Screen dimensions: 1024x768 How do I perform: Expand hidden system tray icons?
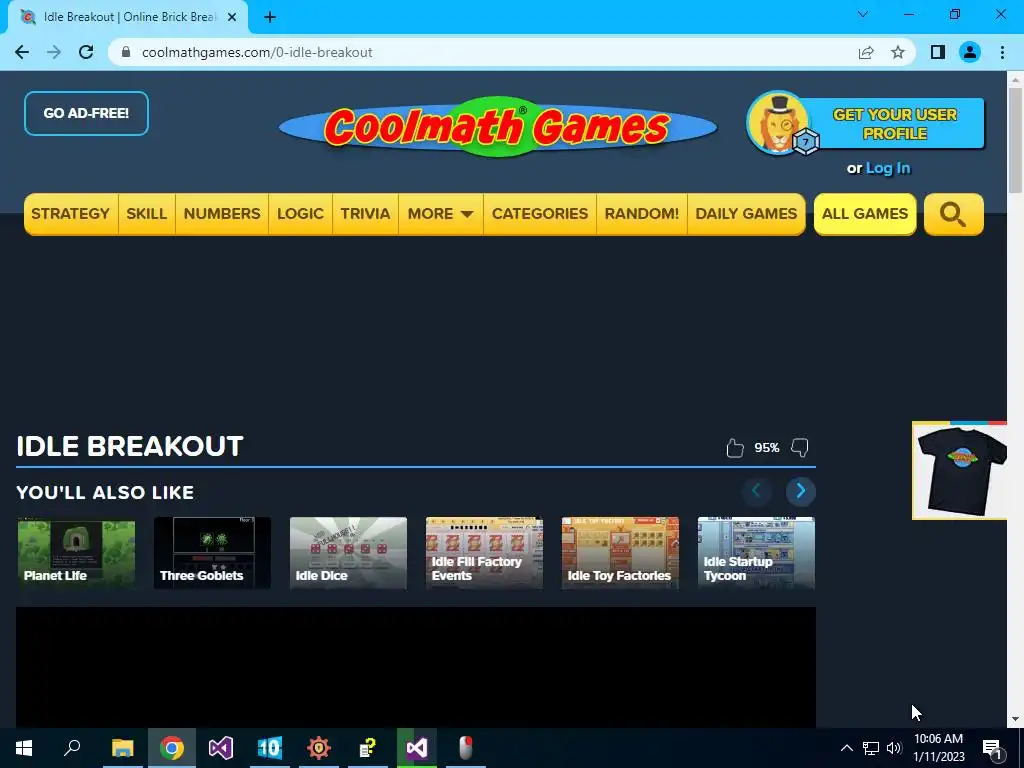pos(846,748)
